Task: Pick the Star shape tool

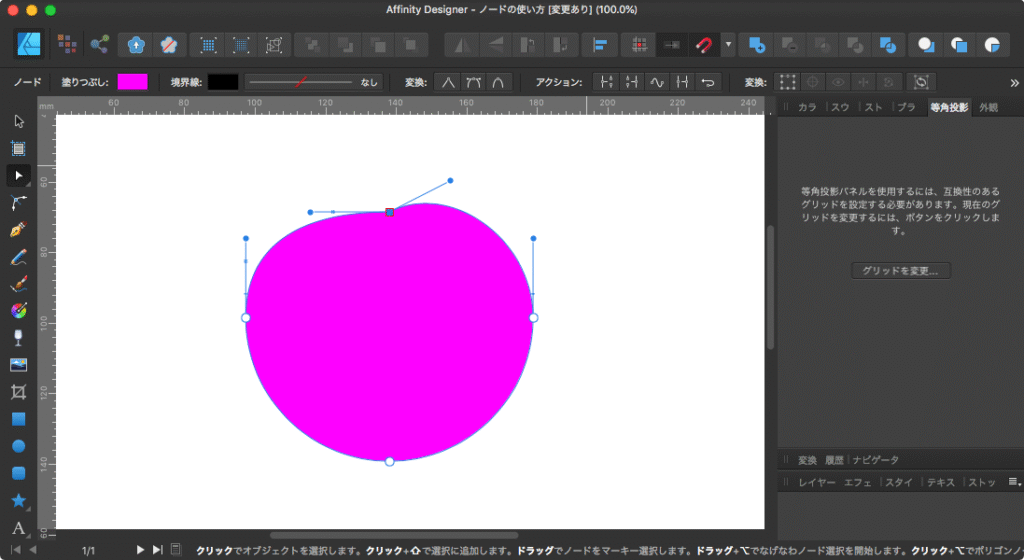Action: [x=18, y=500]
